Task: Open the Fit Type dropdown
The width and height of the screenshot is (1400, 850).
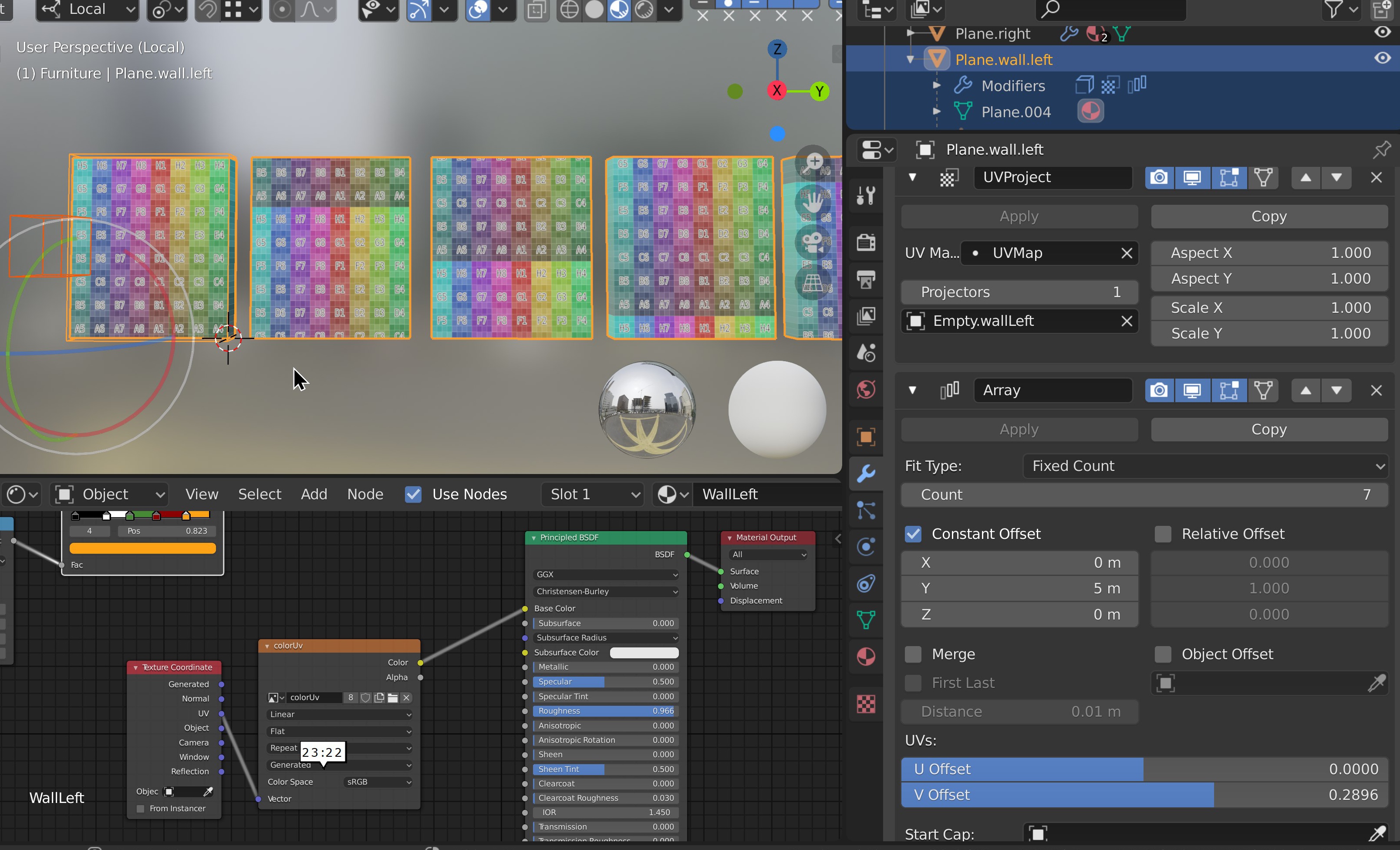Action: [x=1205, y=466]
